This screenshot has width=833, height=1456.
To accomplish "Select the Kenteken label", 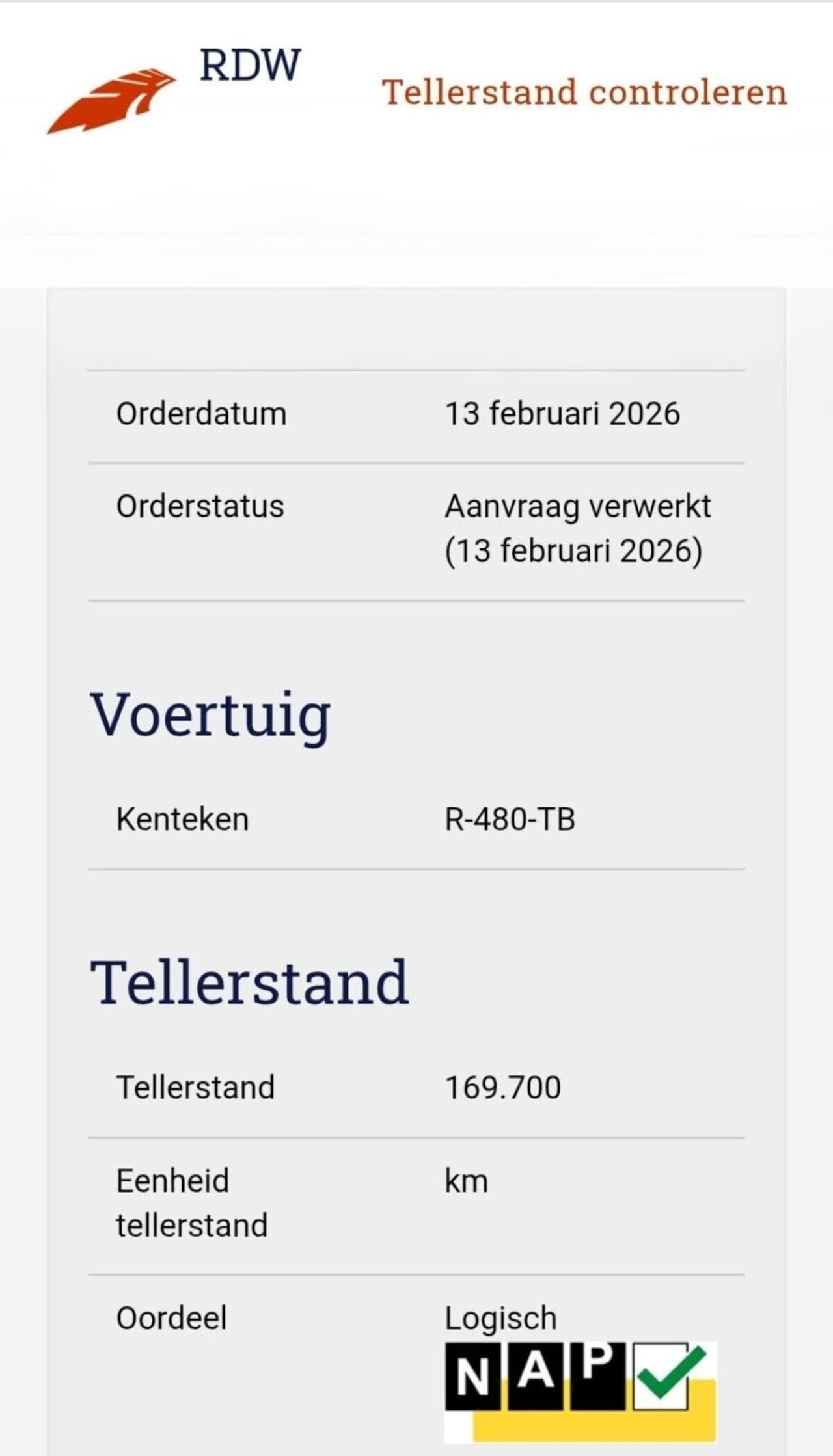I will 182,819.
